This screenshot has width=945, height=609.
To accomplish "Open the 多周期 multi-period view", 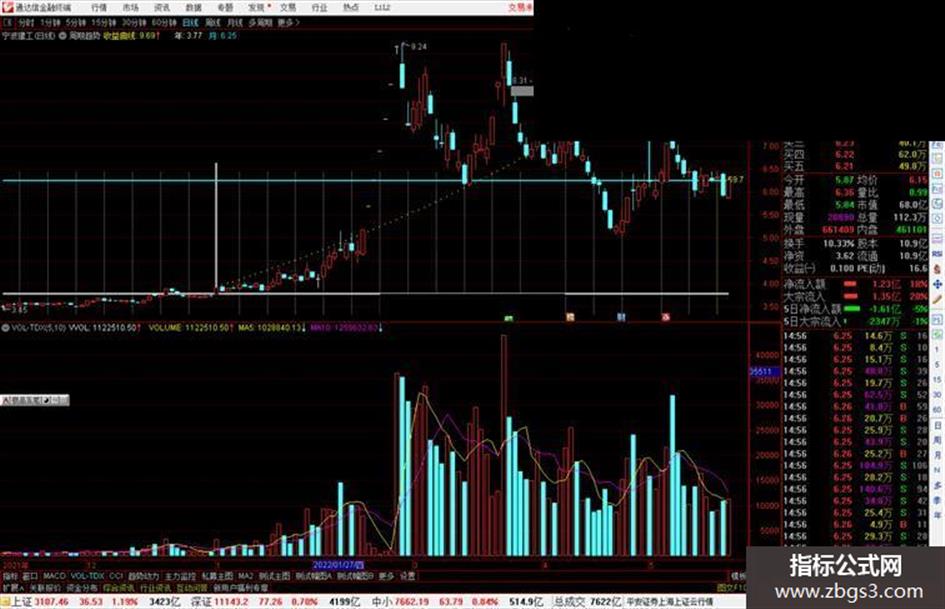I will point(260,23).
